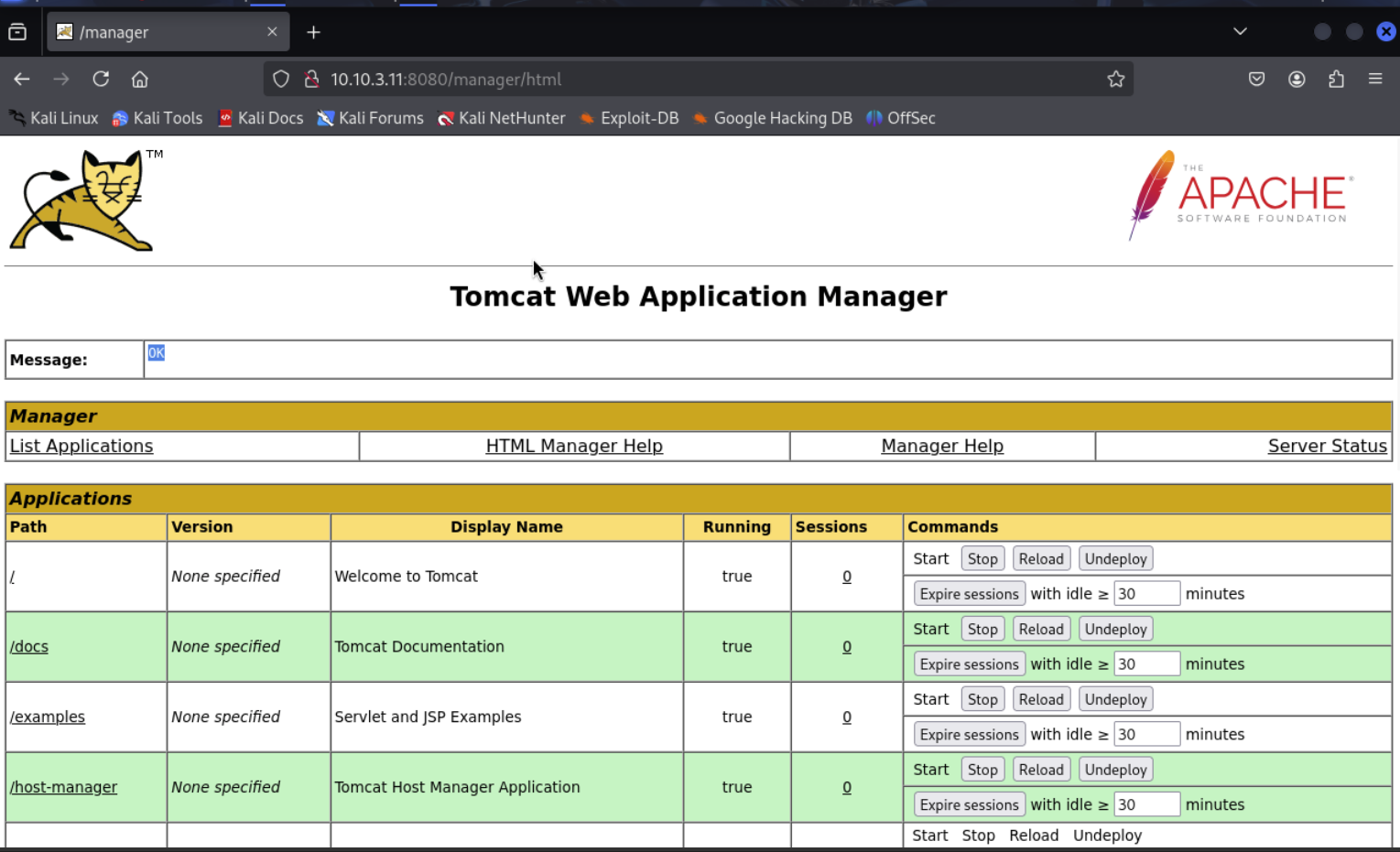Image resolution: width=1400 pixels, height=852 pixels.
Task: Open the Pocket save icon
Action: pyautogui.click(x=1256, y=80)
